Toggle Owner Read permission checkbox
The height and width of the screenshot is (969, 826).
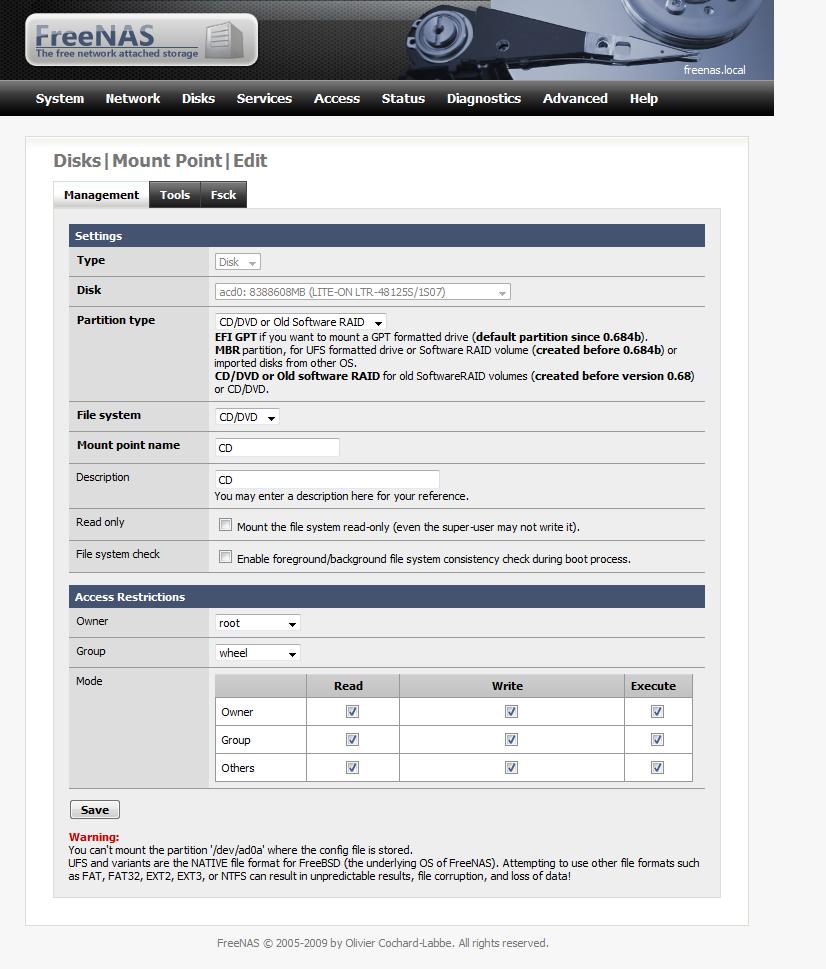(352, 712)
